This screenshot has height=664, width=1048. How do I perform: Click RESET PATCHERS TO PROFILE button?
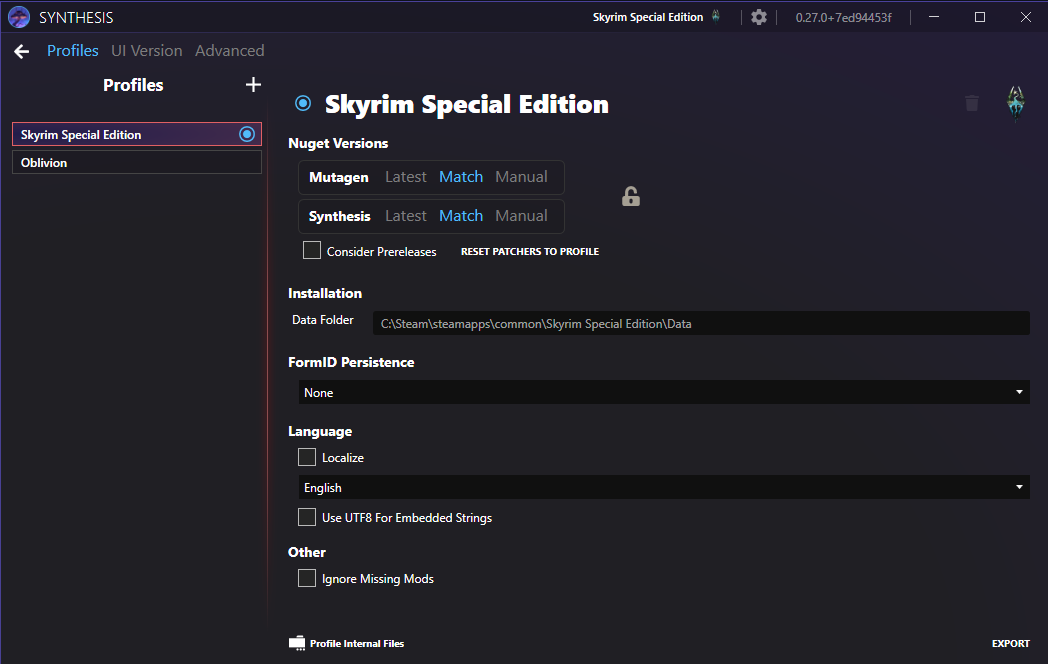[530, 251]
